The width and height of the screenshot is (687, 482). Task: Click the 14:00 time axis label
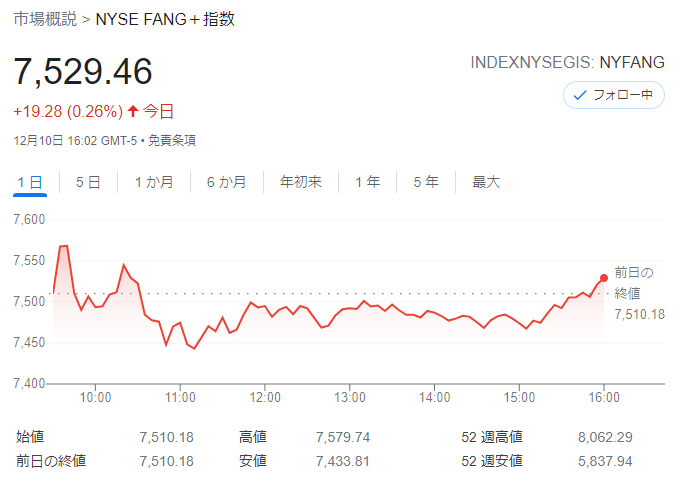pos(434,397)
